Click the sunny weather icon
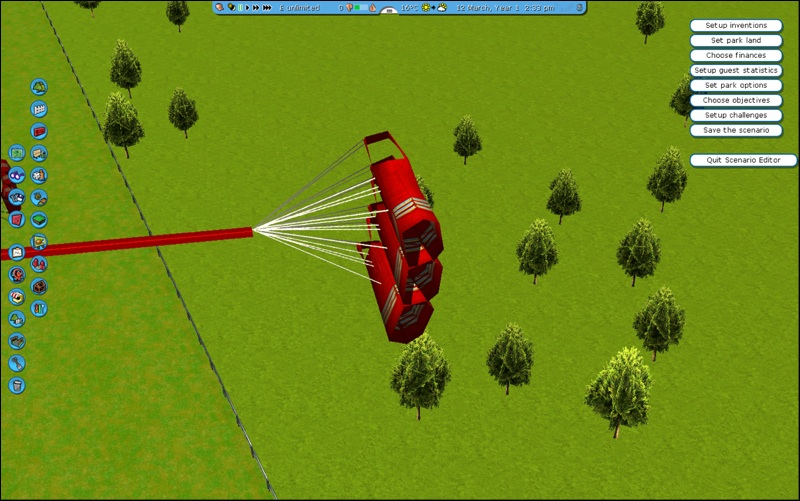 pyautogui.click(x=426, y=8)
